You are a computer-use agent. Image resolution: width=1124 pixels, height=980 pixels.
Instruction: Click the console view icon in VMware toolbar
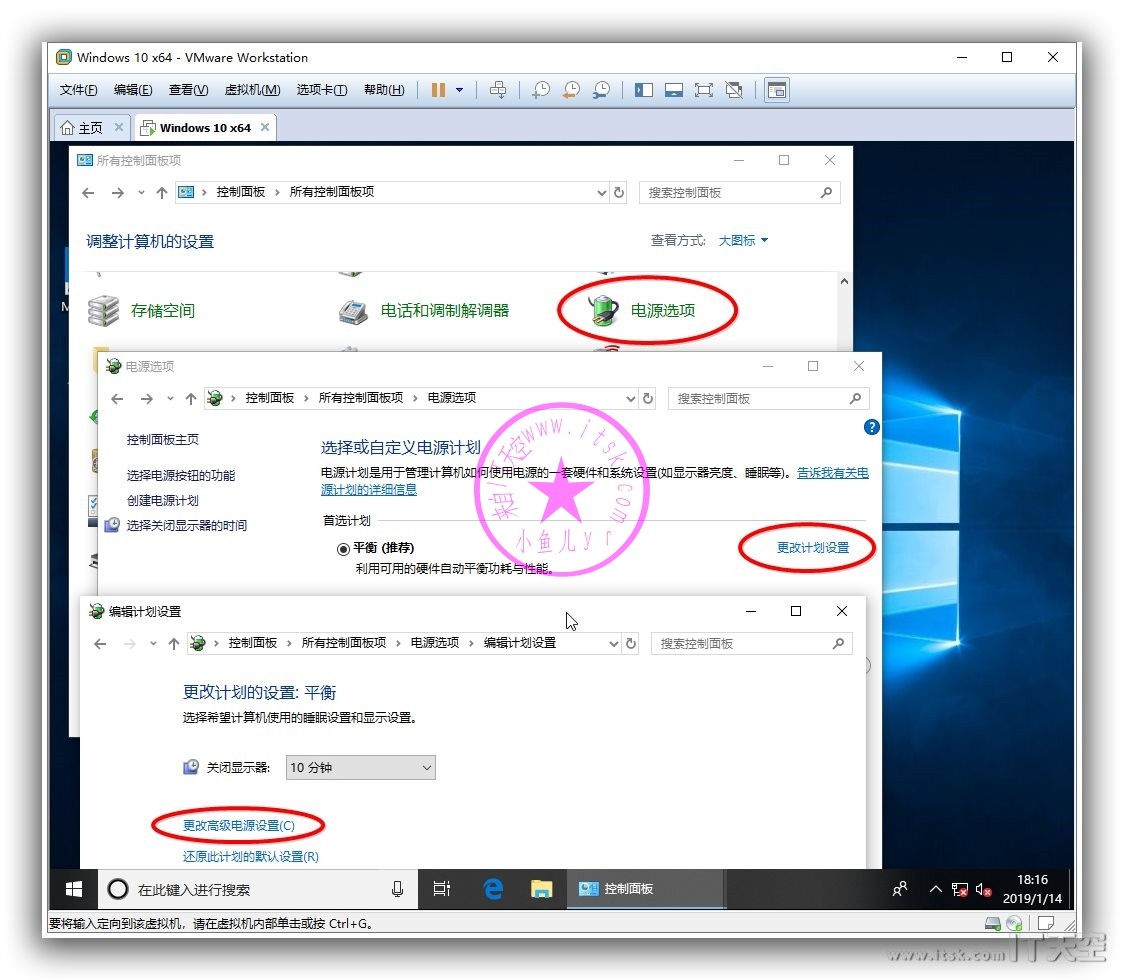pyautogui.click(x=777, y=90)
